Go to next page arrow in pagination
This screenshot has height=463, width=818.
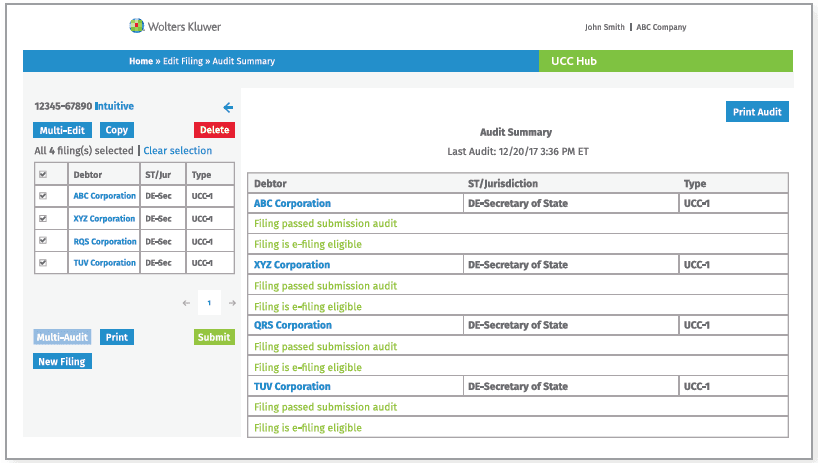pos(232,302)
